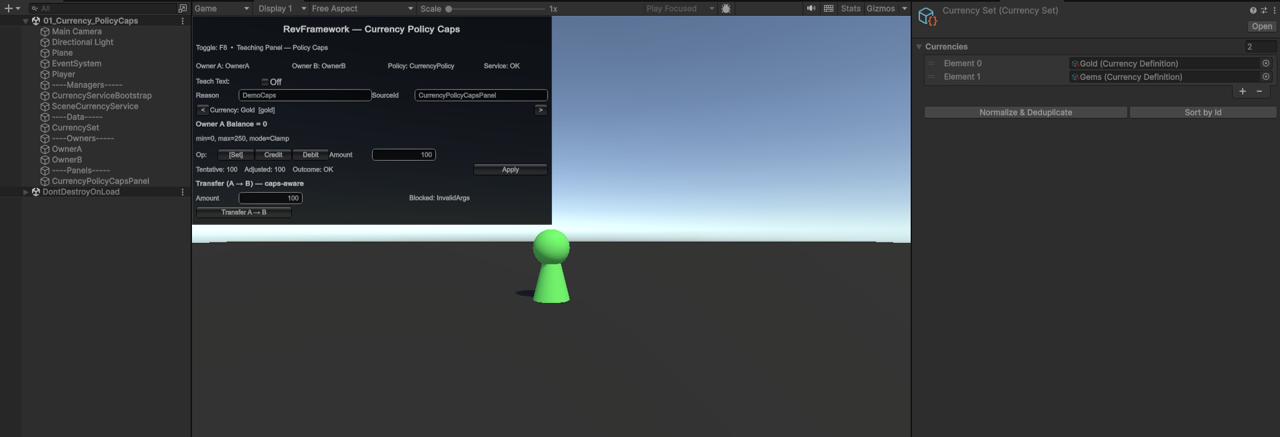Toggle the Teach Text checkbox
The height and width of the screenshot is (437, 1280).
coord(265,82)
